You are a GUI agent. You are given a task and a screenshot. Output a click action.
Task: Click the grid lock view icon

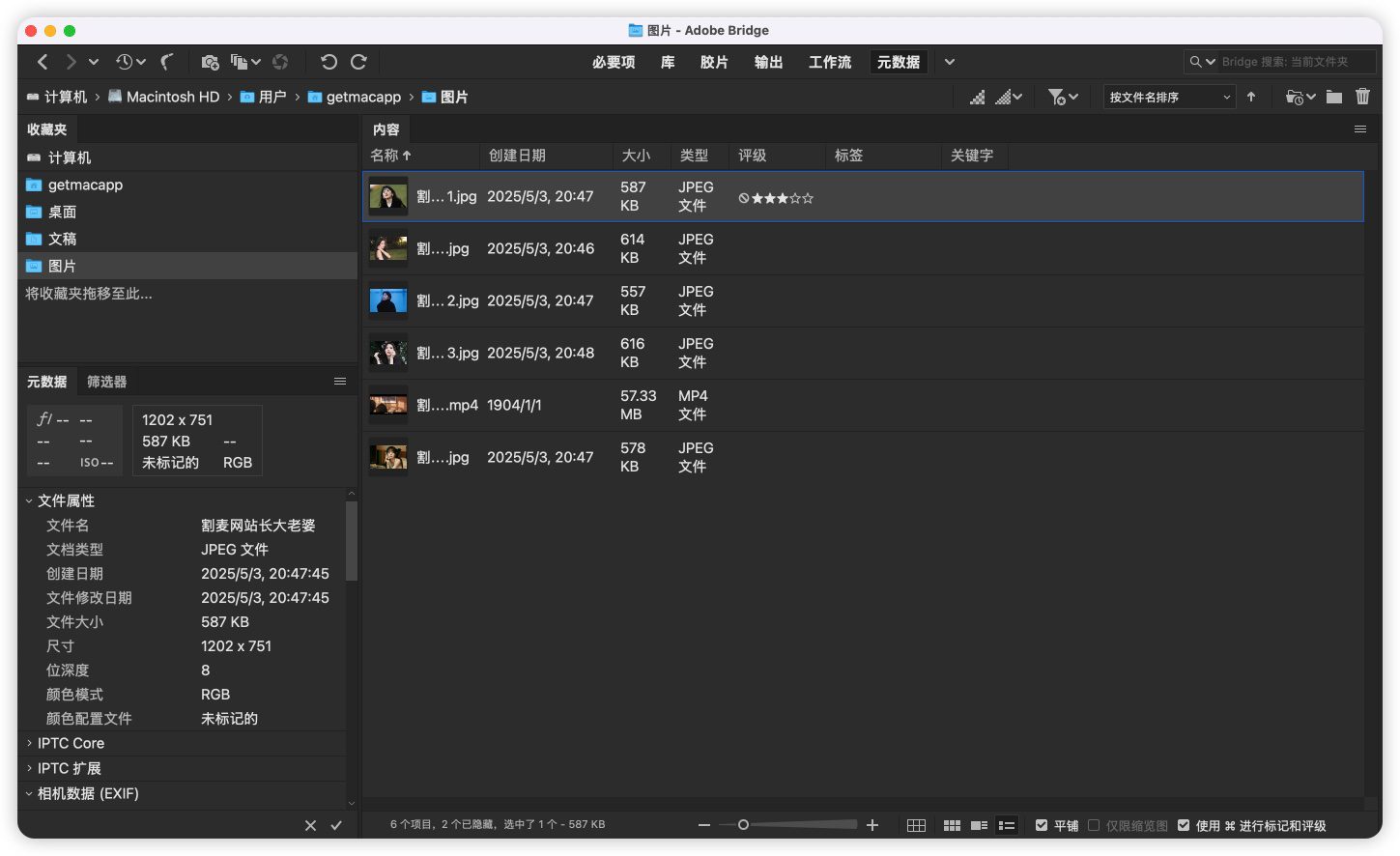(916, 825)
